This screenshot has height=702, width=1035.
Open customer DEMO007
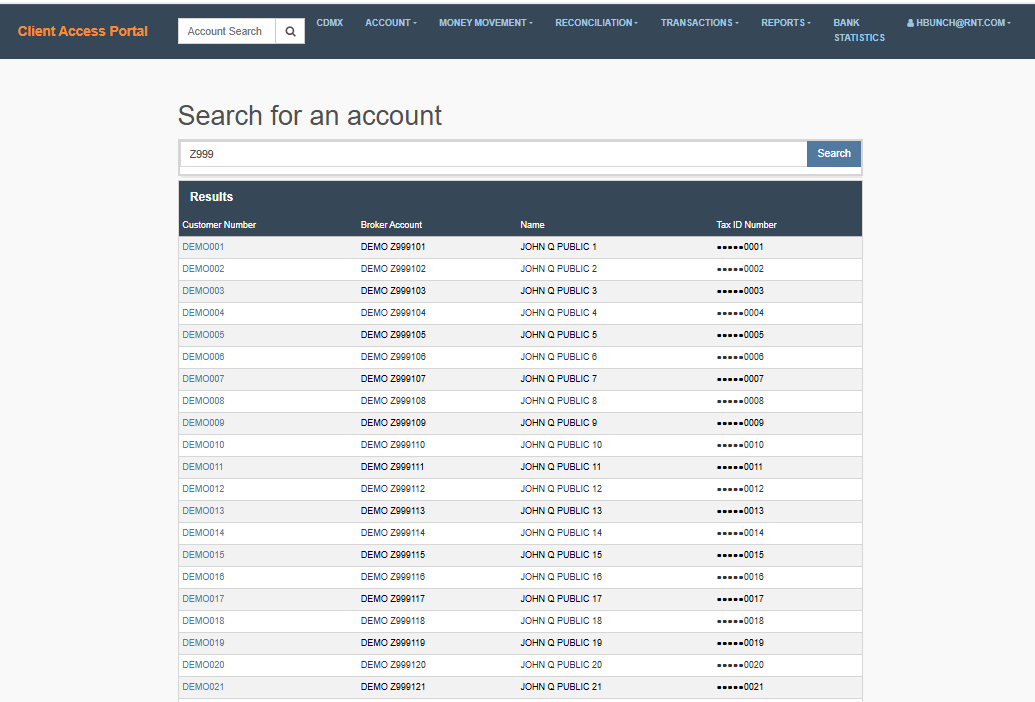click(203, 379)
